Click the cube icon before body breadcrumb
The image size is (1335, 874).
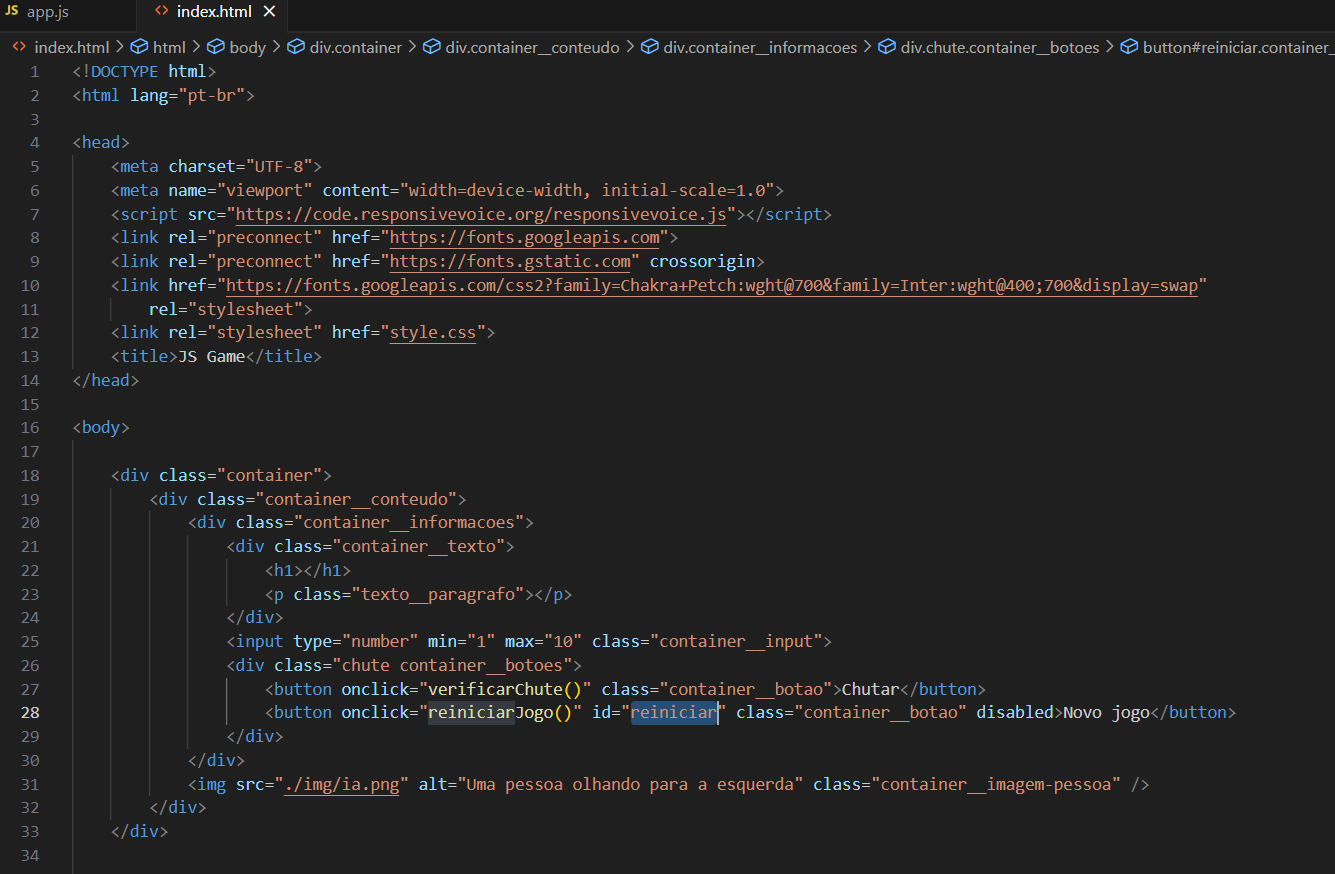coord(216,47)
